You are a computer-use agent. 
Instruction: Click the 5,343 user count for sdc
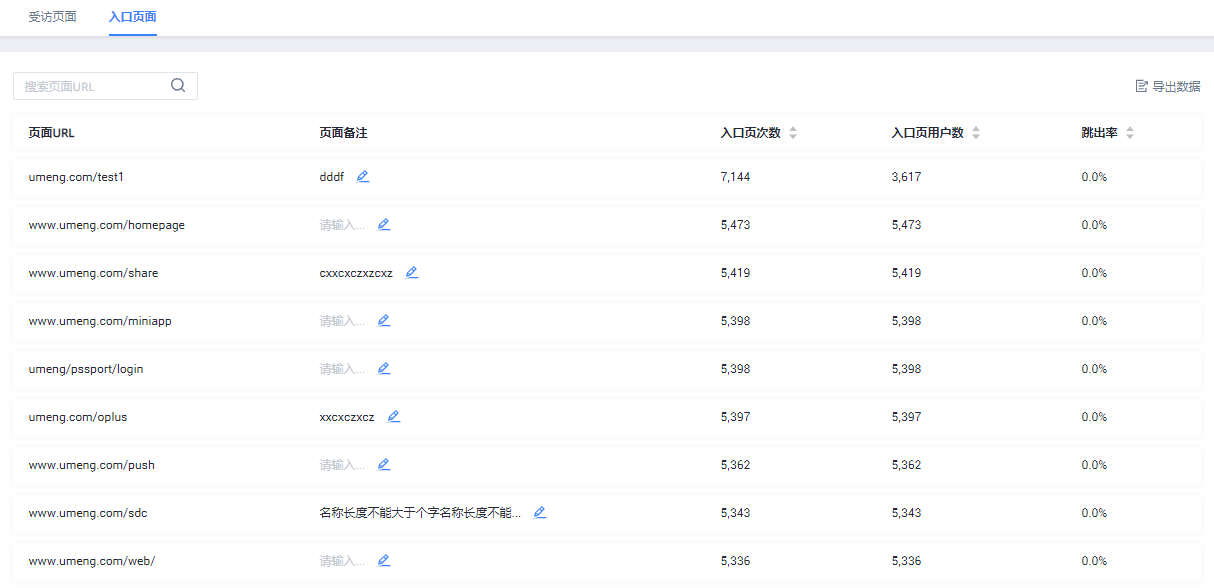pos(906,513)
